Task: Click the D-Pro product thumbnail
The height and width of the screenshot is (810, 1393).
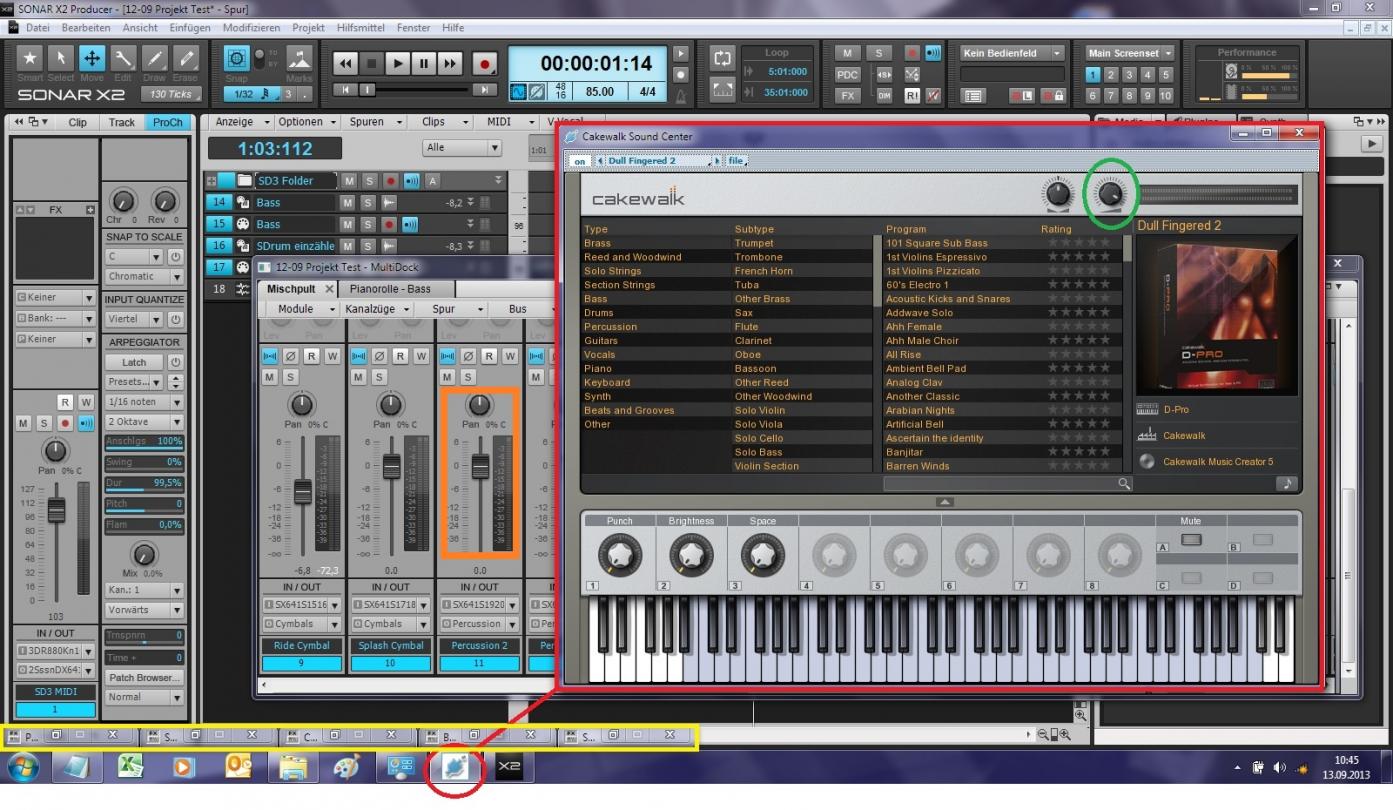Action: [1217, 315]
